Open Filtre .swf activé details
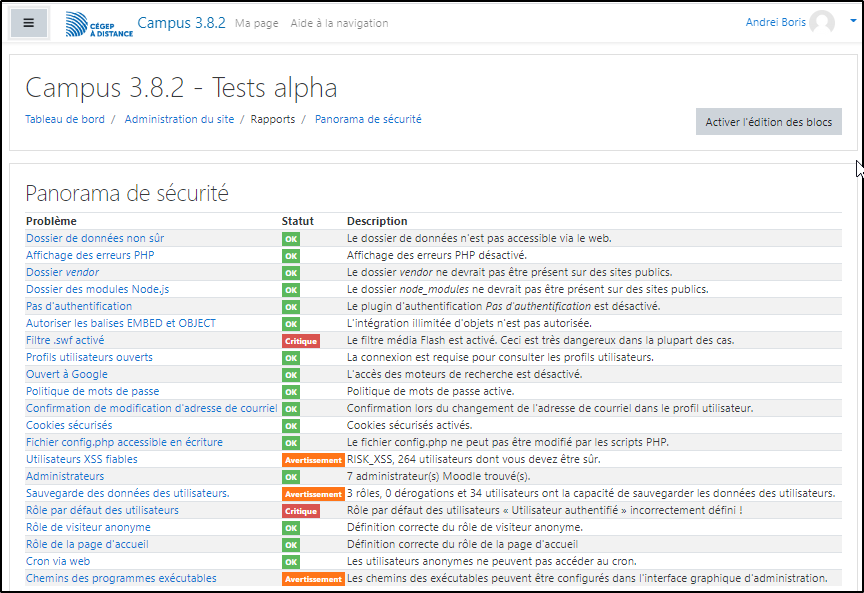 65,340
